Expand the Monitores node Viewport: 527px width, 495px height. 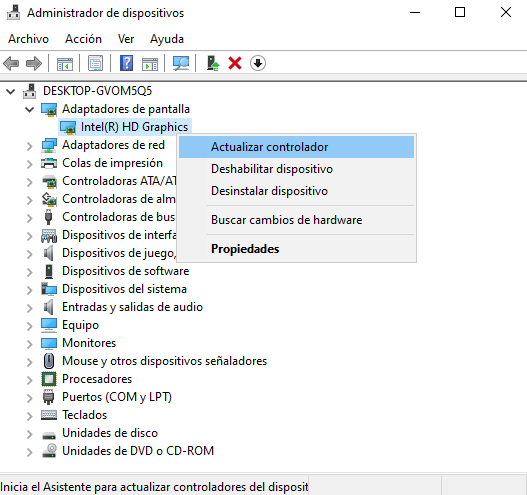pos(30,344)
